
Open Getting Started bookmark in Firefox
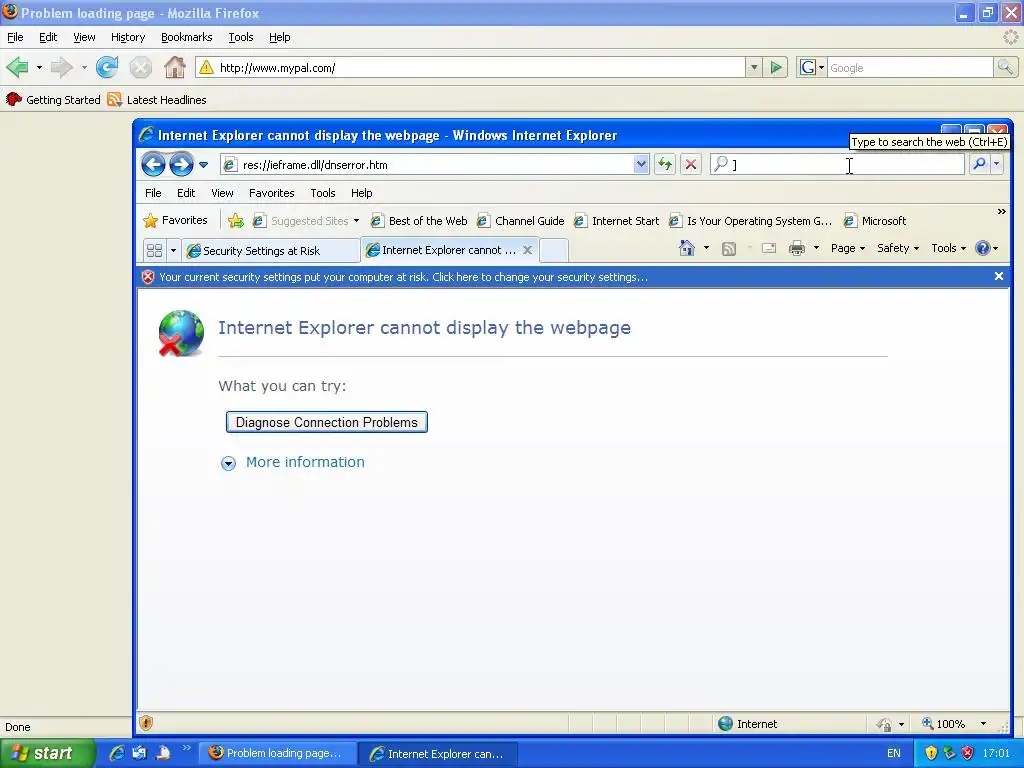click(54, 100)
